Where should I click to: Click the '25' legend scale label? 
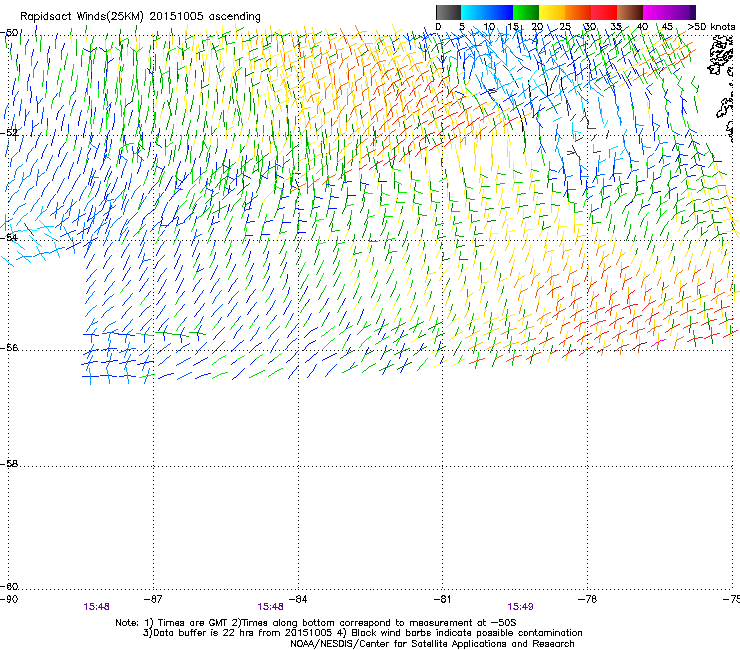tap(565, 26)
